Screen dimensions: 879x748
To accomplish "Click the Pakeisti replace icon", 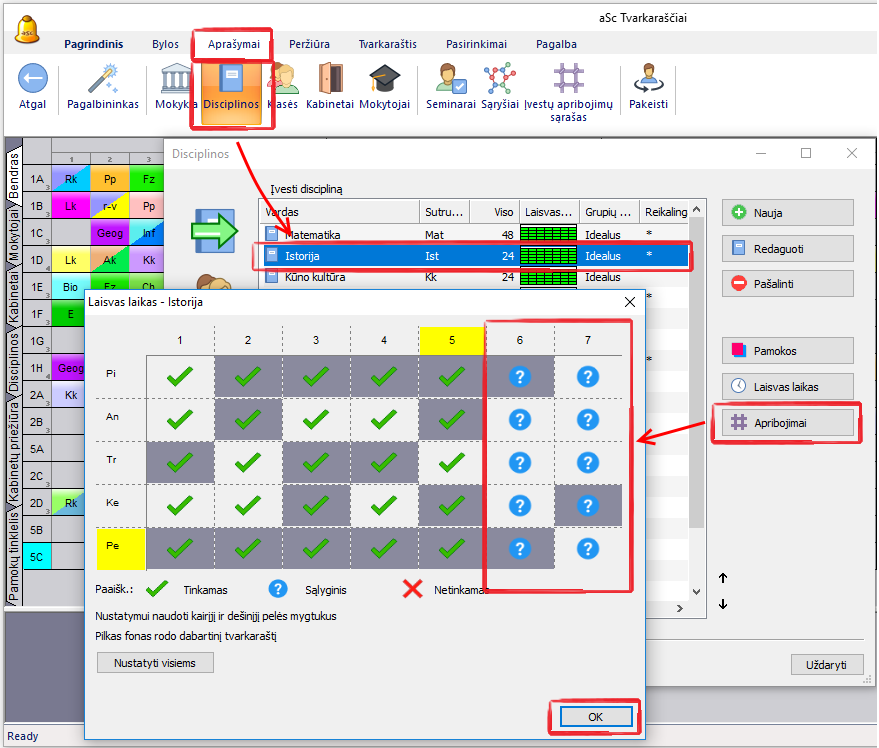I will pyautogui.click(x=648, y=80).
